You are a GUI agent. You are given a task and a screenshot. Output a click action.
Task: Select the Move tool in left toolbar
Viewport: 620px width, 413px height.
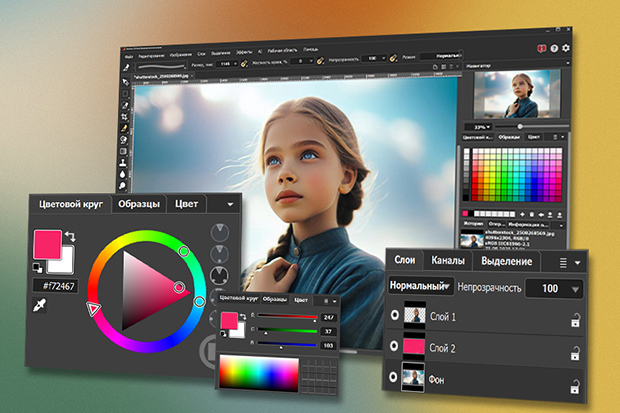point(125,82)
